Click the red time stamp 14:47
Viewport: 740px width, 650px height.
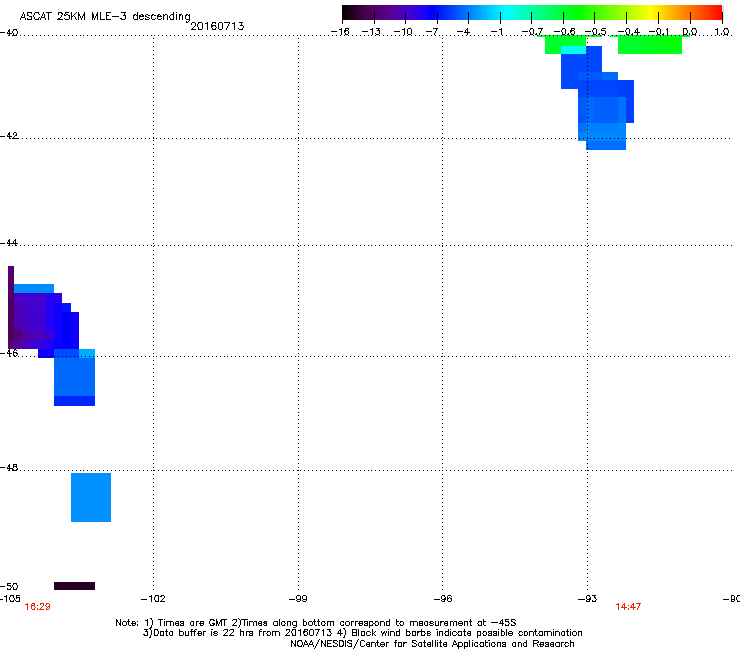(x=628, y=607)
